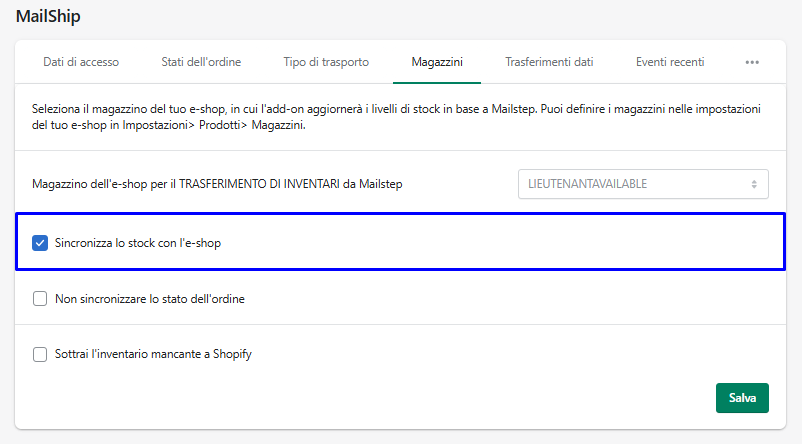The width and height of the screenshot is (802, 444).
Task: Show the Eventi recenti tab
Action: click(x=670, y=62)
